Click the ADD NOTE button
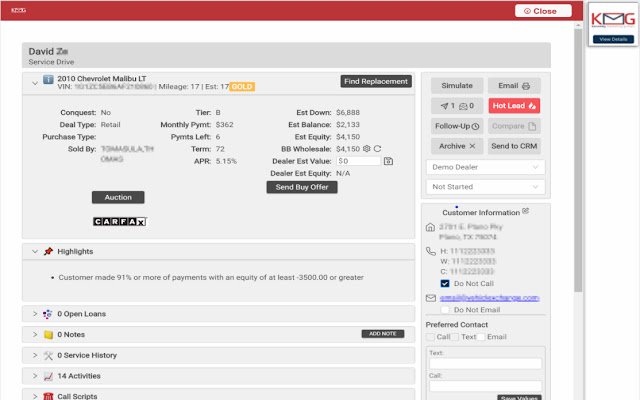 (x=382, y=334)
